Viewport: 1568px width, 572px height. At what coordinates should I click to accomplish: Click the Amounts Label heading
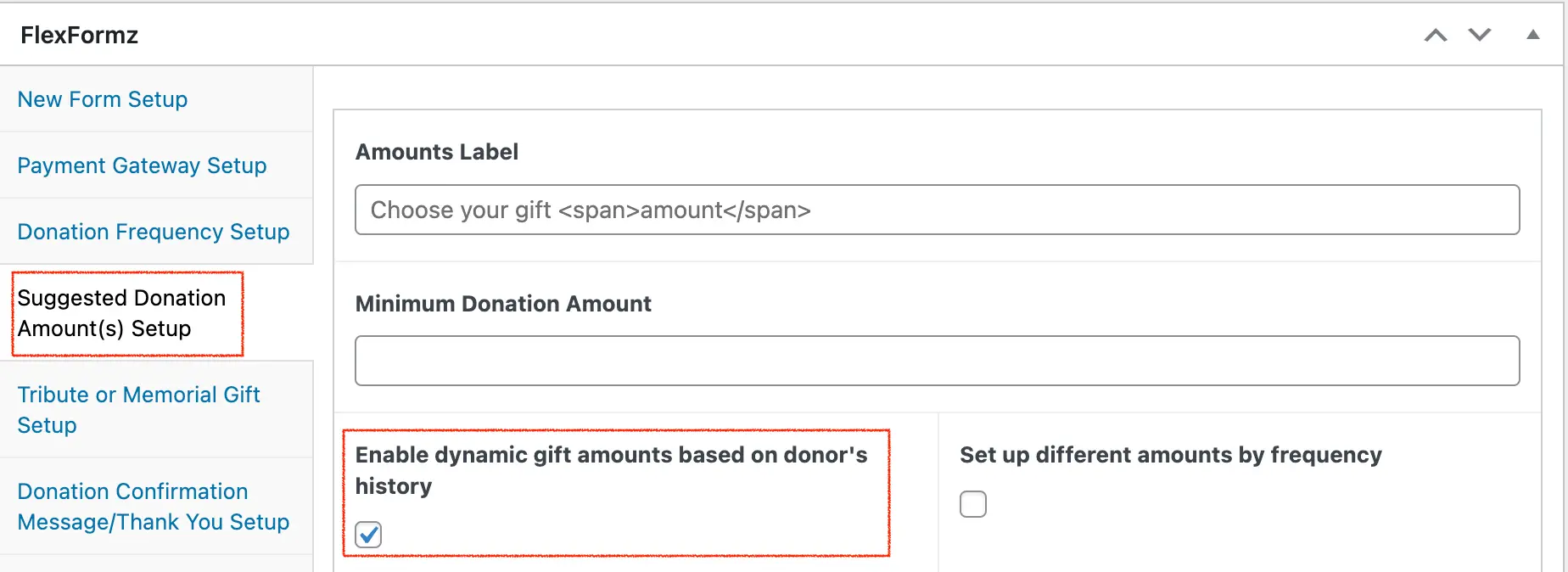click(436, 152)
